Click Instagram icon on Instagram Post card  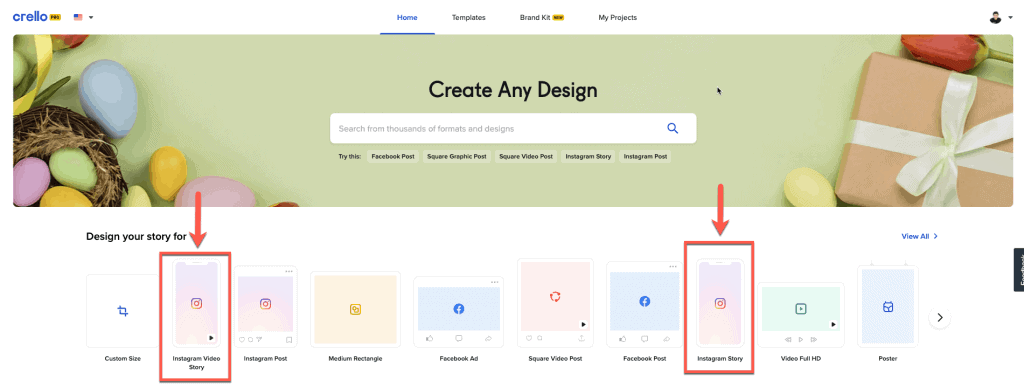point(265,303)
